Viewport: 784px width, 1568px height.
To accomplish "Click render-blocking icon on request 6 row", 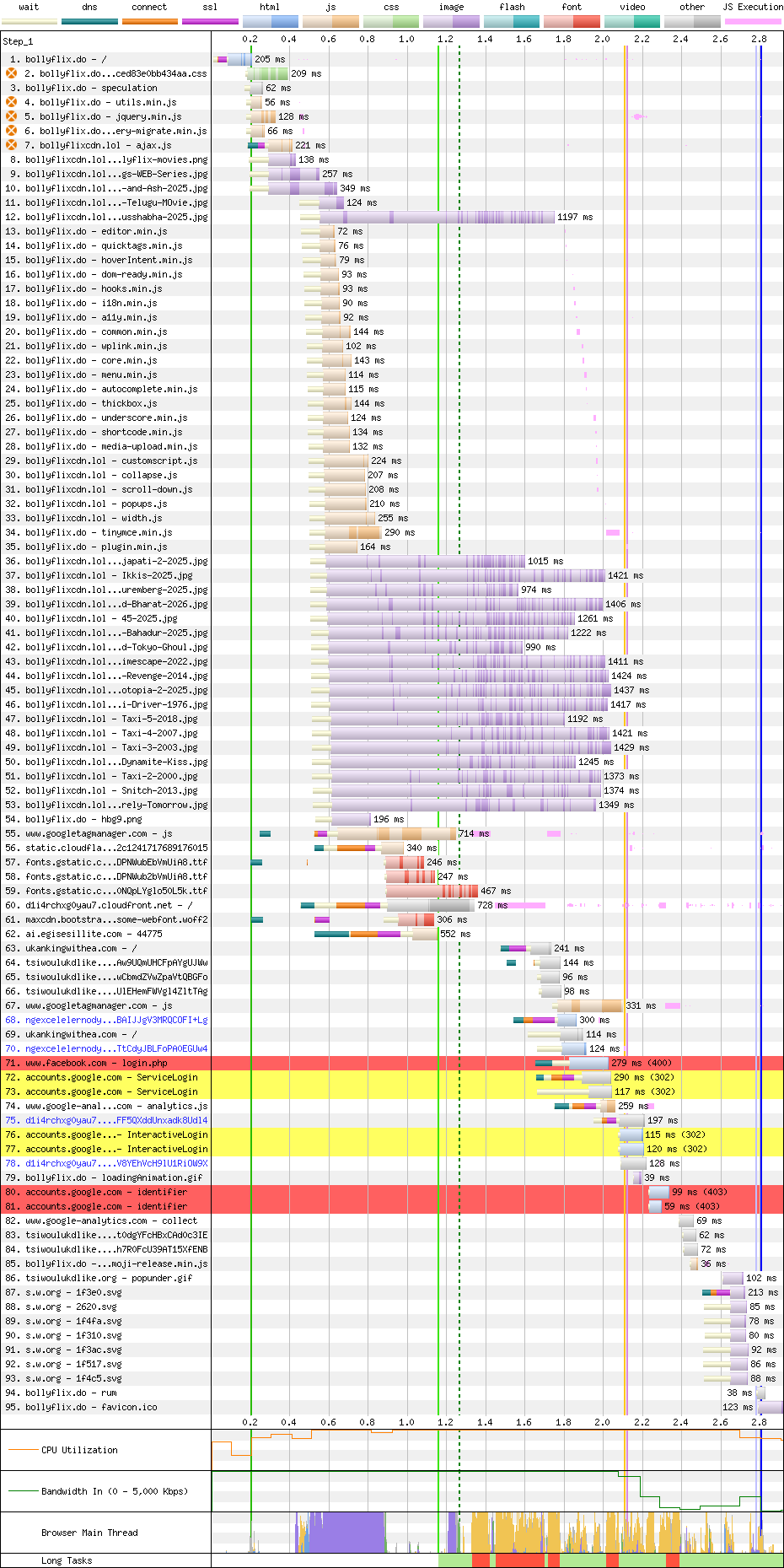I will coord(12,131).
